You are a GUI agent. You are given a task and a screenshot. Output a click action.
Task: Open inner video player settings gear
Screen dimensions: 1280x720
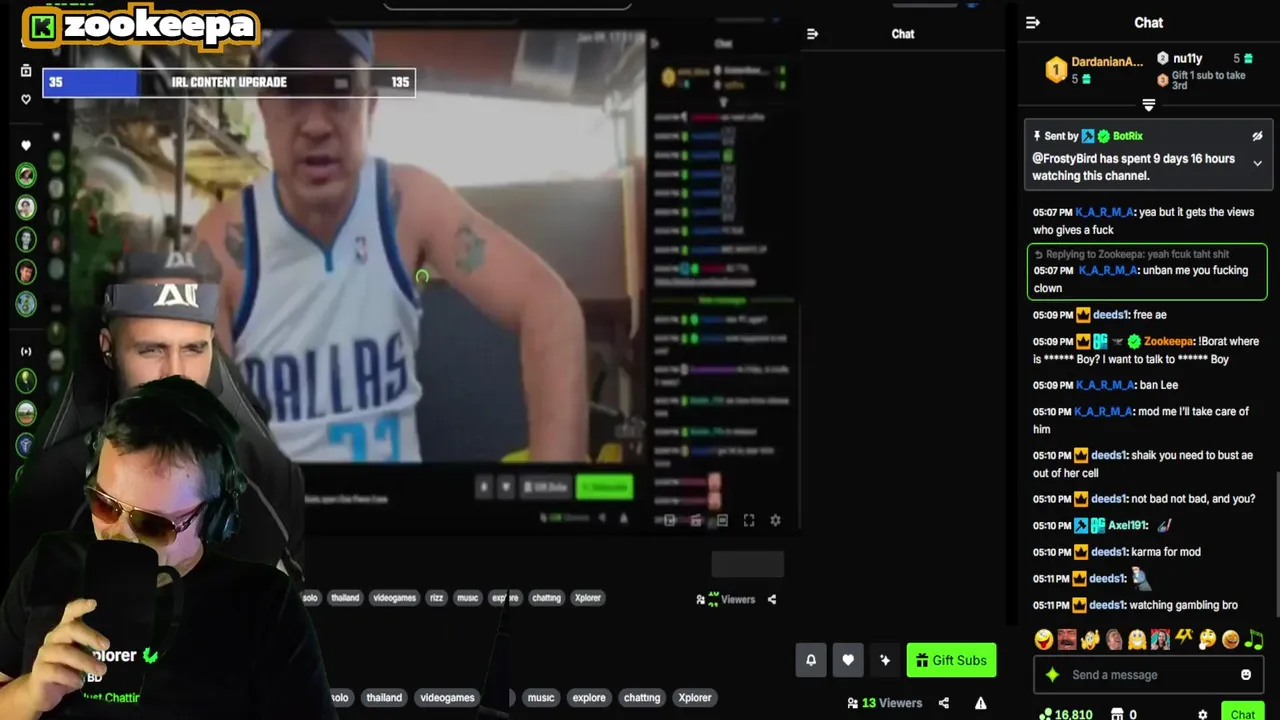(775, 520)
